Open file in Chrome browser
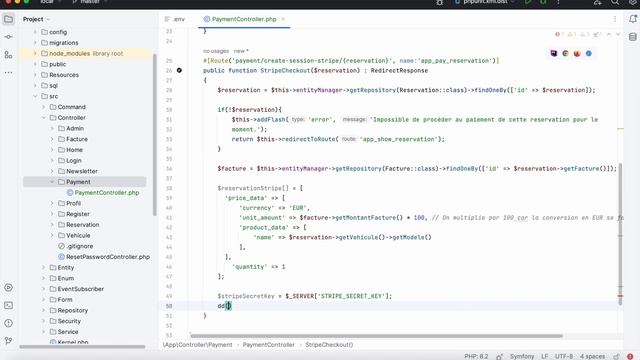Image resolution: width=640 pixels, height=360 pixels. coord(565,53)
